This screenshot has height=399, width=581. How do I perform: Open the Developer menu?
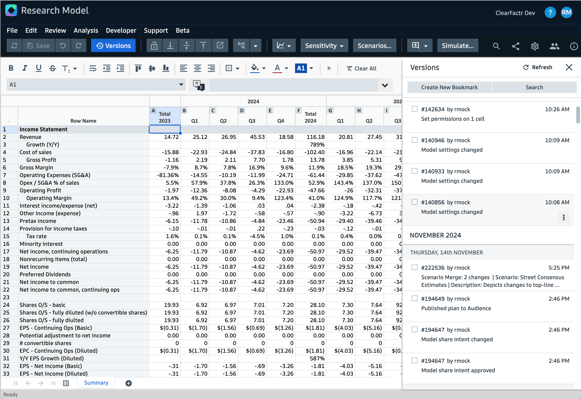point(121,30)
